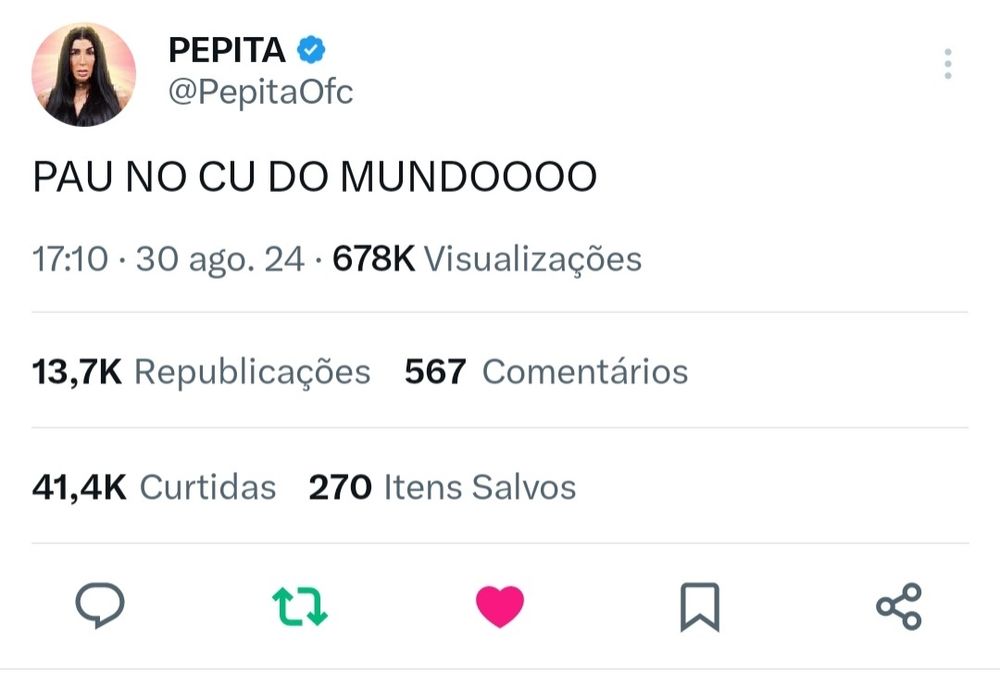Click the 30 ago. 24 date
1000x678 pixels.
pyautogui.click(x=220, y=260)
